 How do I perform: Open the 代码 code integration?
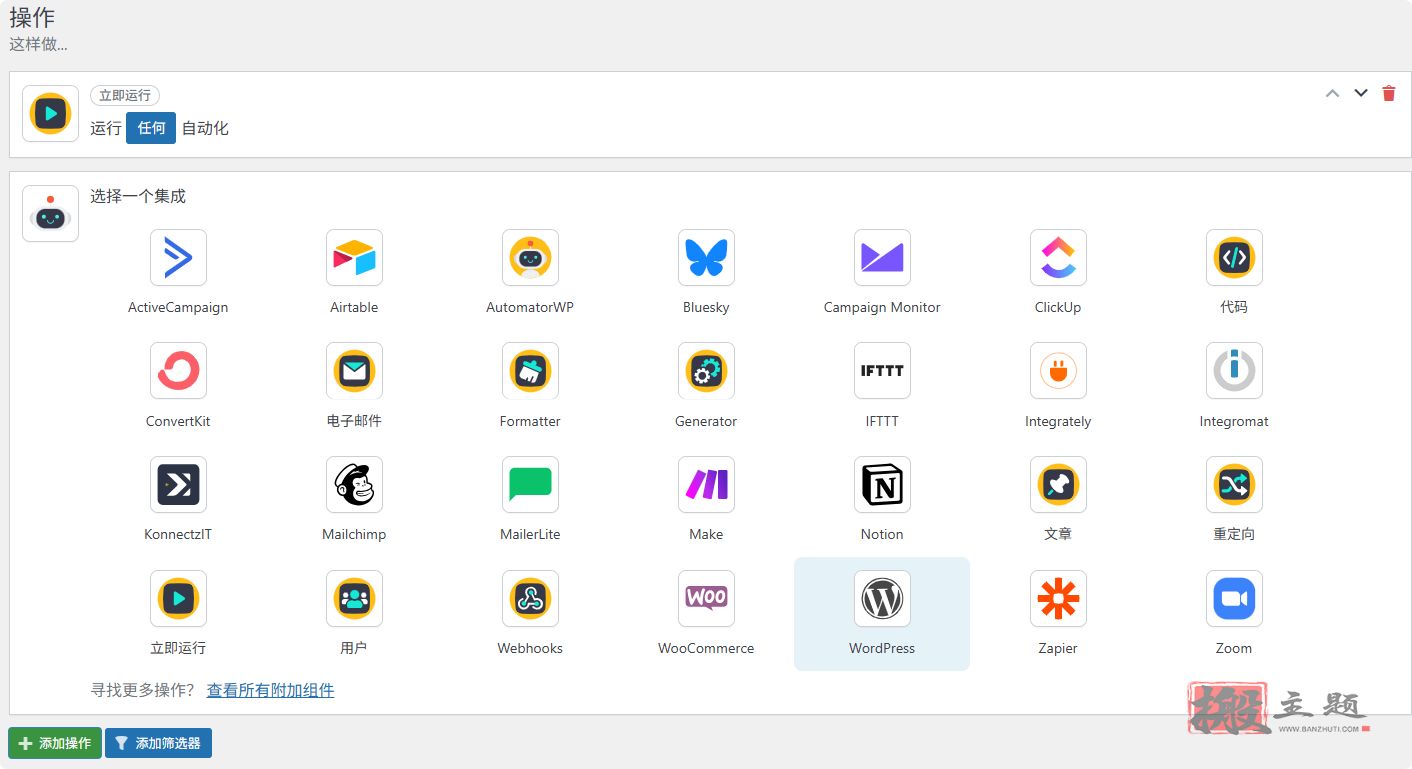pyautogui.click(x=1234, y=258)
